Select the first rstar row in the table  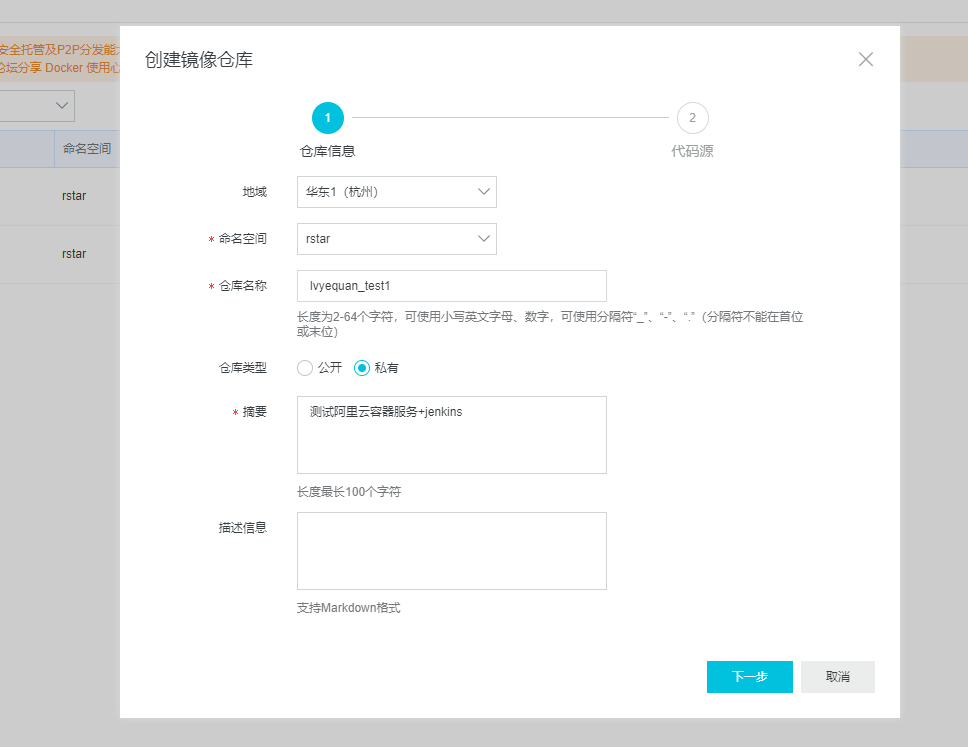(x=73, y=196)
